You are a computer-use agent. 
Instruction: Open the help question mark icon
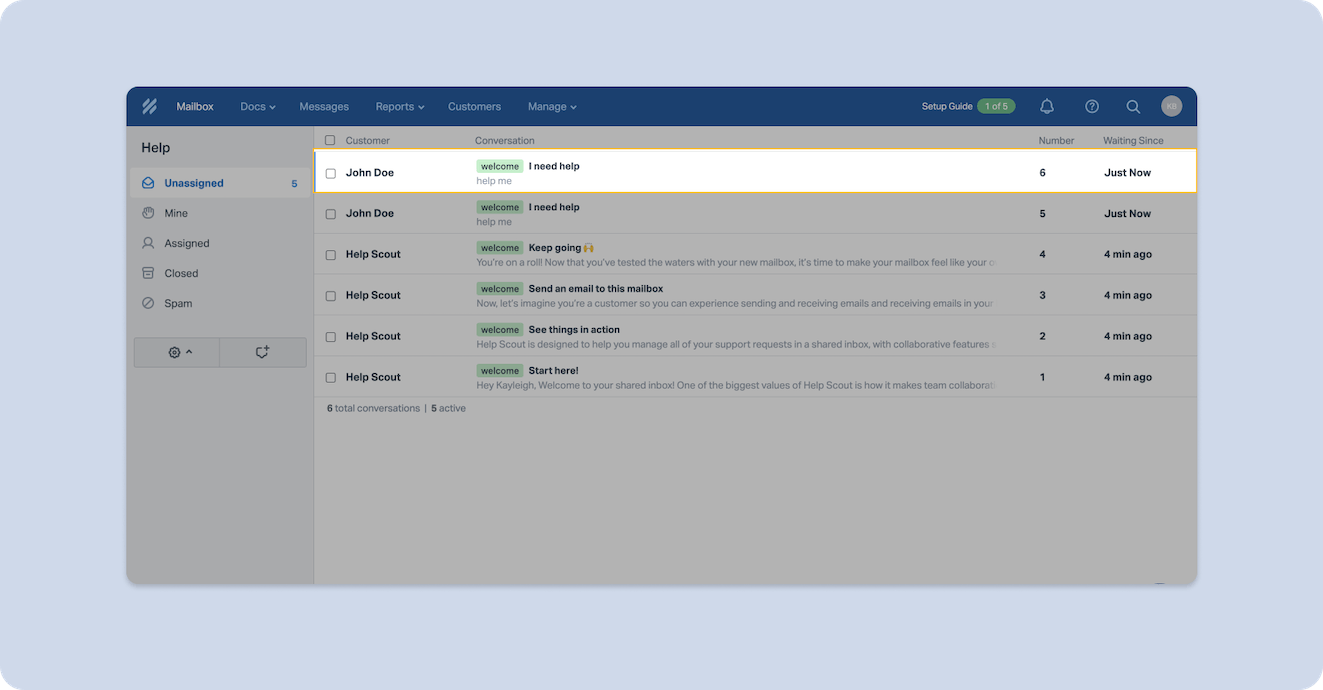pos(1092,106)
